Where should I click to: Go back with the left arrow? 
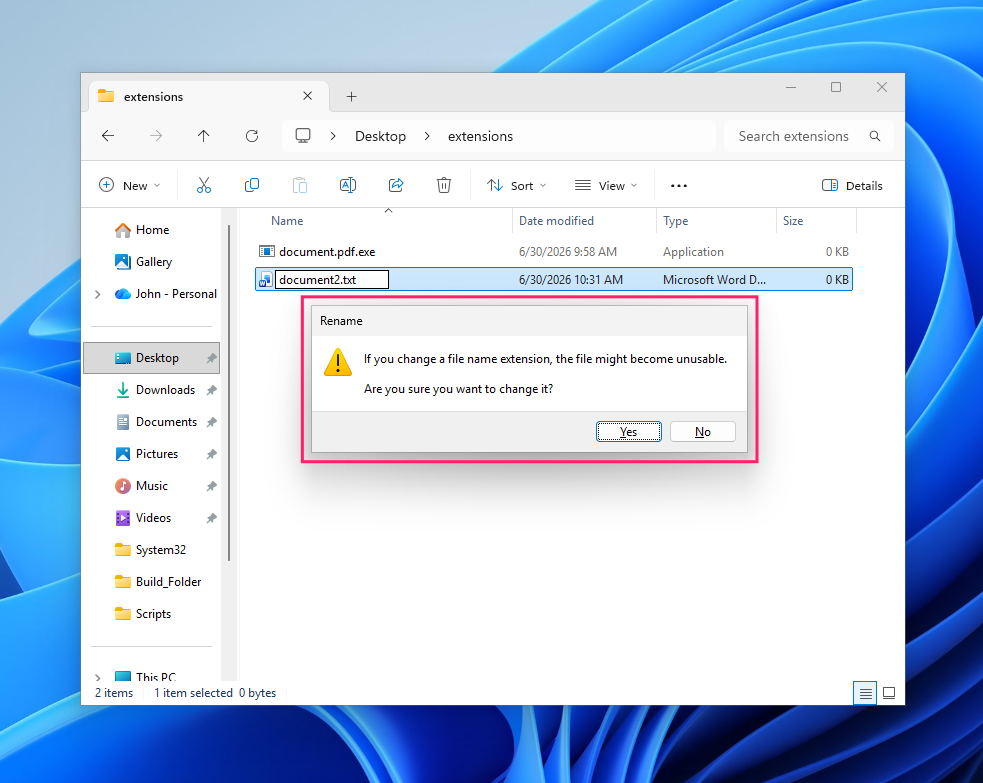pos(108,136)
